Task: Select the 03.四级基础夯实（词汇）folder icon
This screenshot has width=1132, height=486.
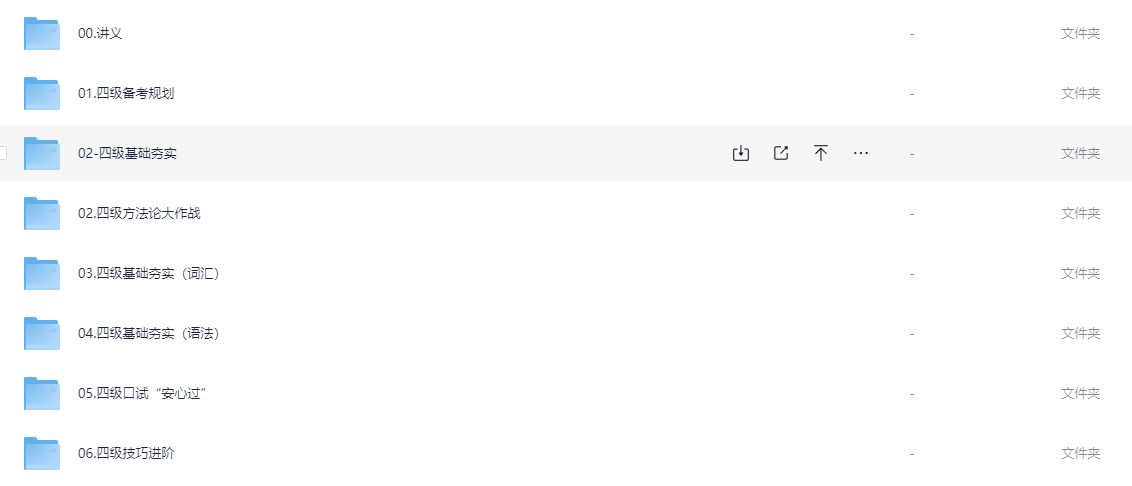Action: tap(42, 273)
